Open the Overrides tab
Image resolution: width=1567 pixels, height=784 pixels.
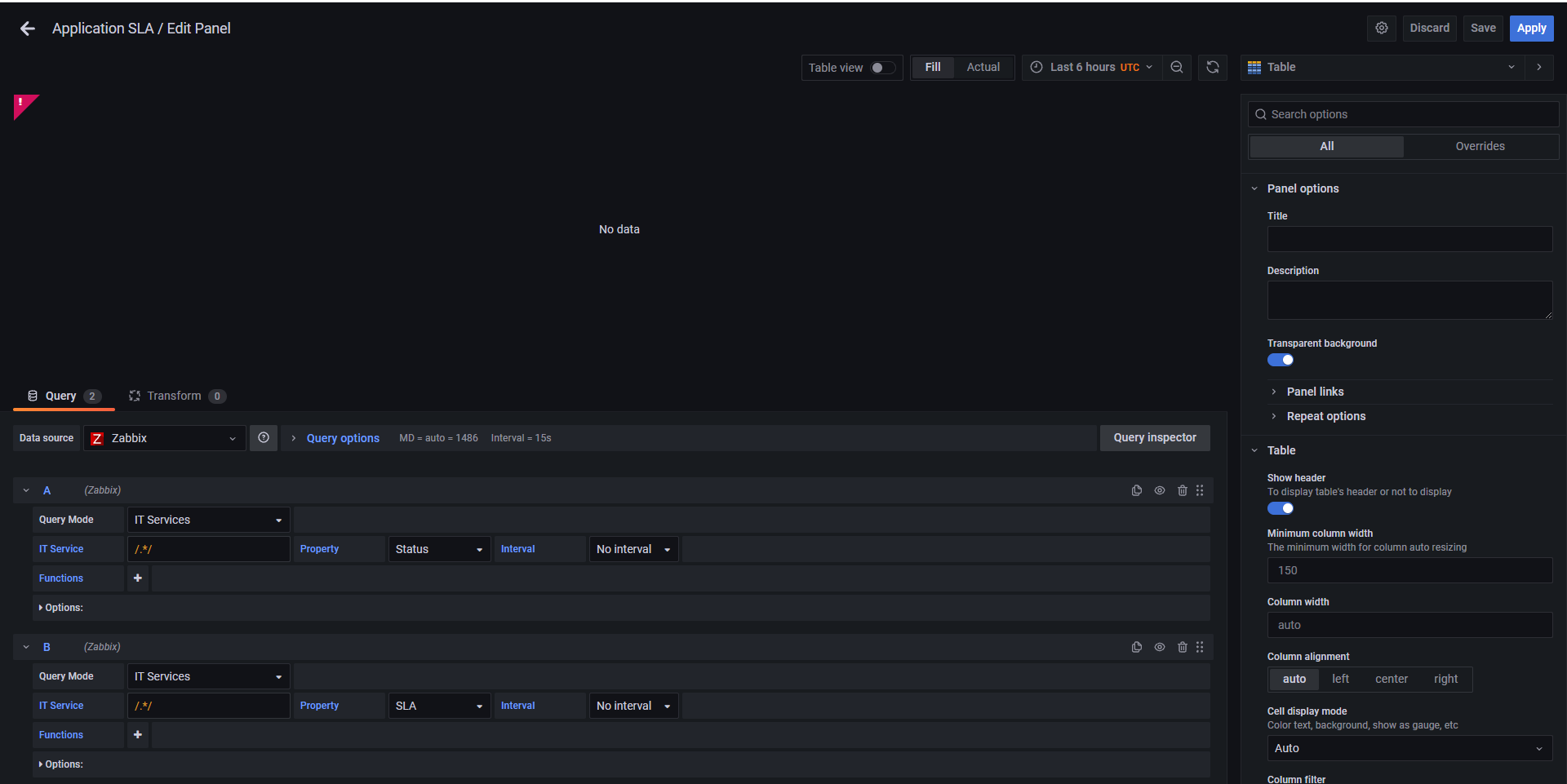tap(1480, 146)
